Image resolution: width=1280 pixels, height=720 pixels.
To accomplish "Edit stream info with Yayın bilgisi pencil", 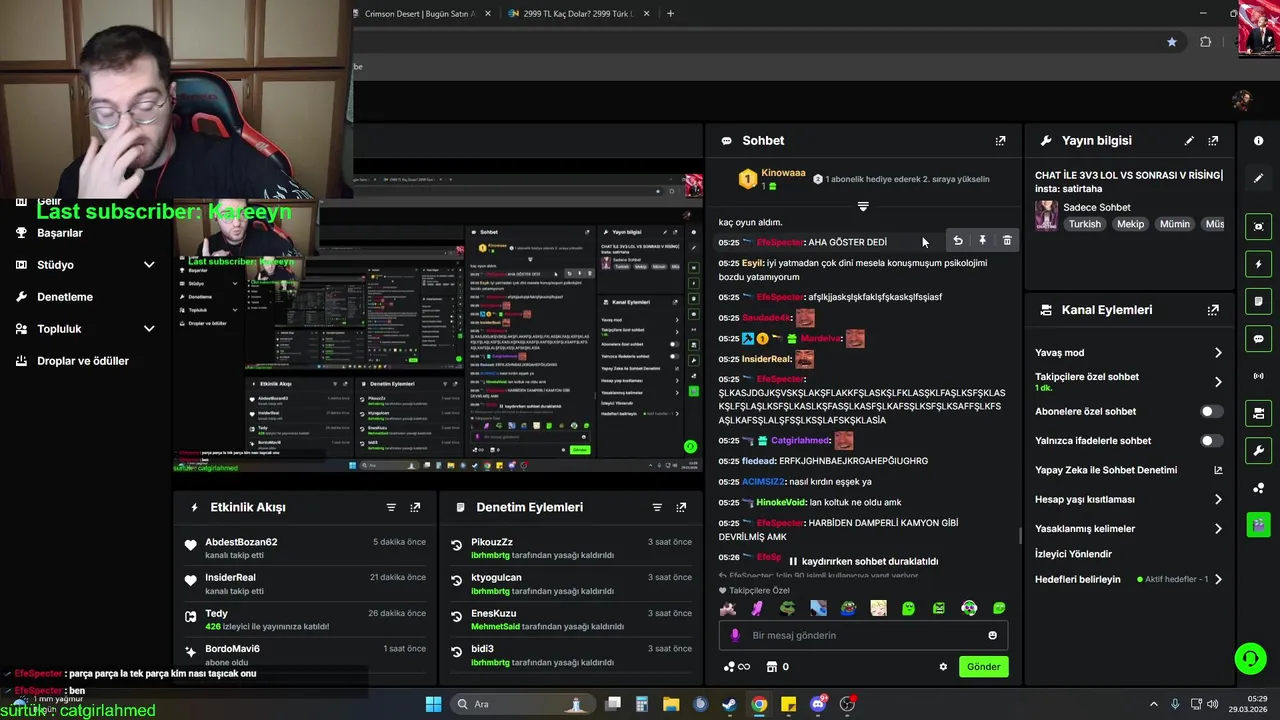I will (x=1189, y=141).
